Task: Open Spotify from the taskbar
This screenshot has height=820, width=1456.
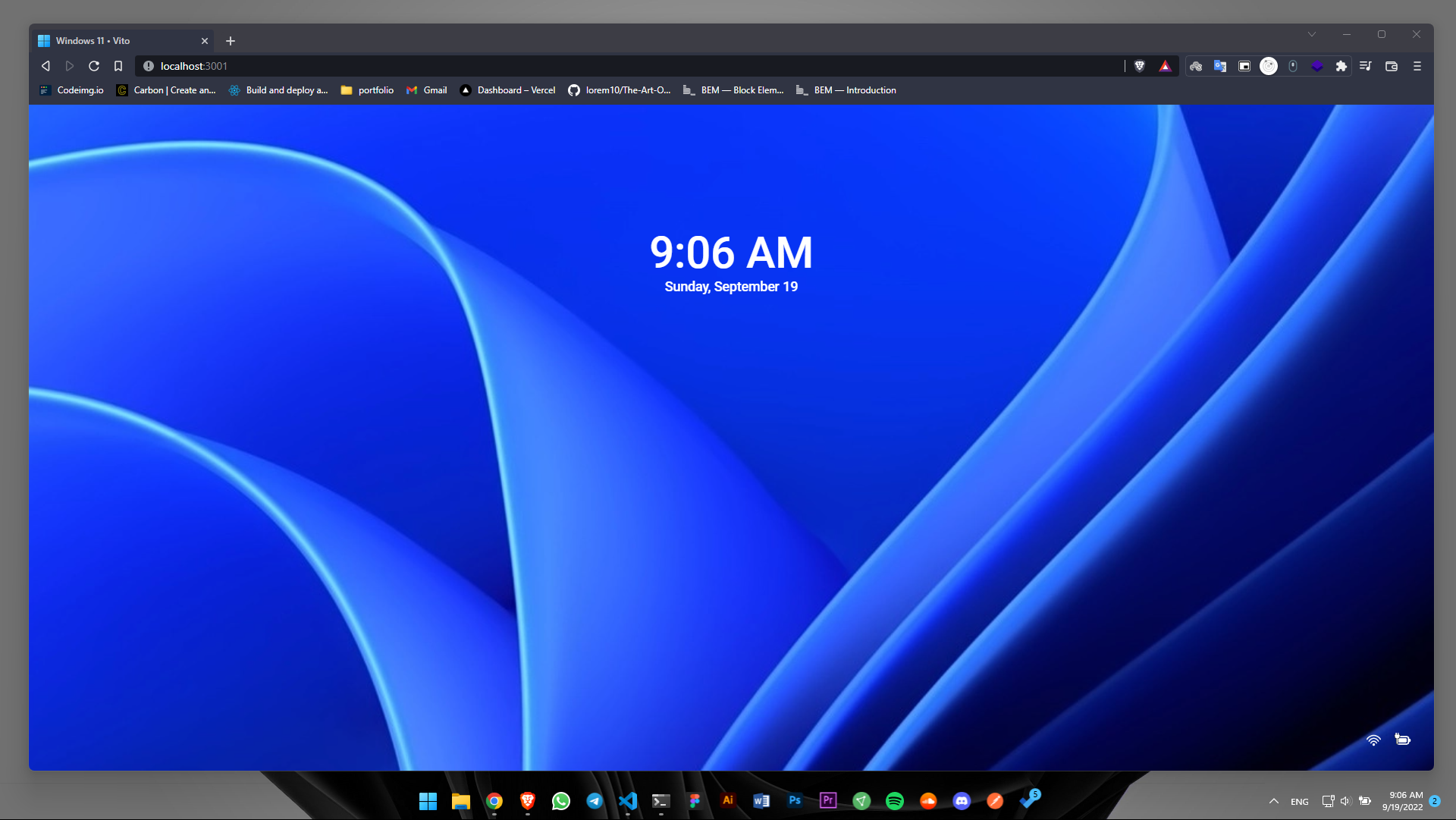Action: tap(895, 801)
